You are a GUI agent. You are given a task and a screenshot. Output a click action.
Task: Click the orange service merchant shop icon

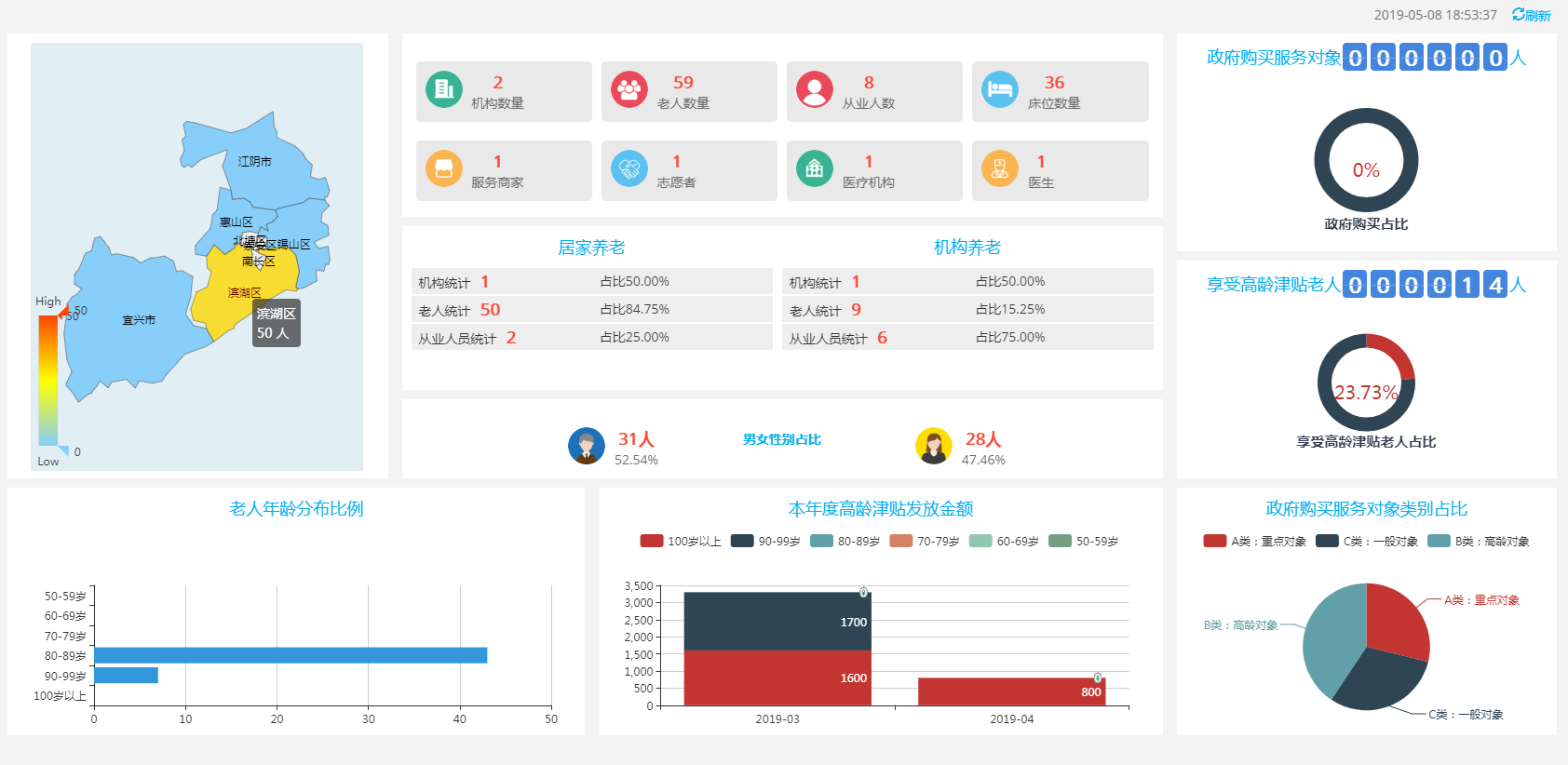[x=444, y=168]
